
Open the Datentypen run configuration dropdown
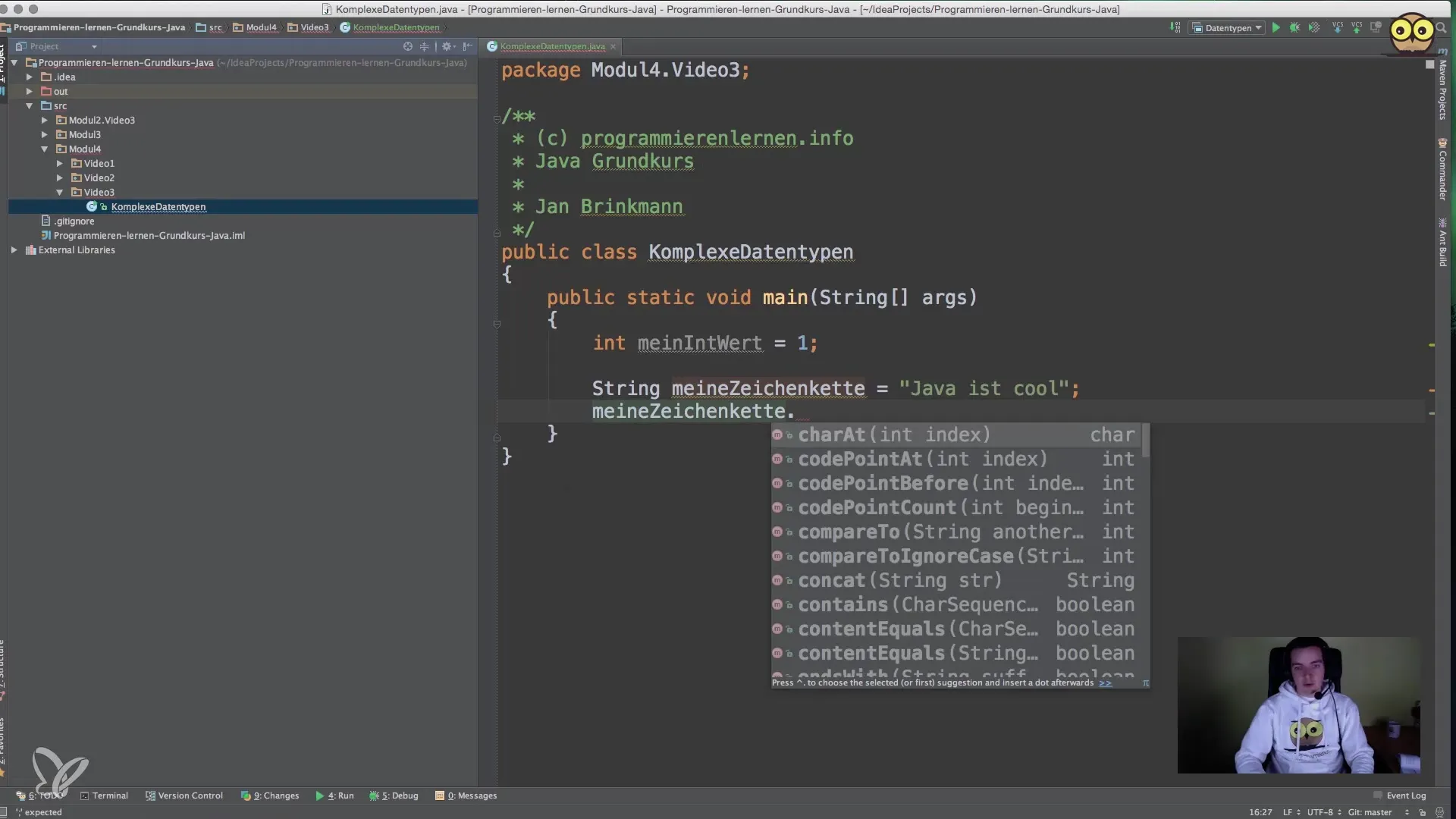1228,28
